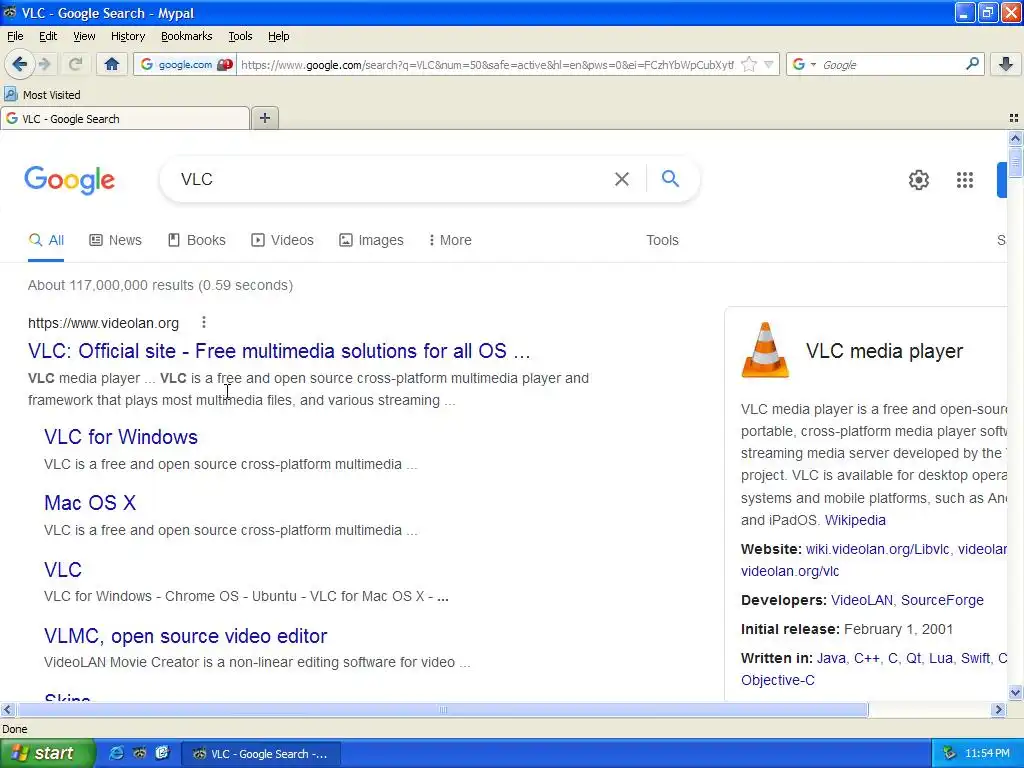This screenshot has height=768, width=1024.
Task: Open the tab groups icon
Action: (1014, 118)
